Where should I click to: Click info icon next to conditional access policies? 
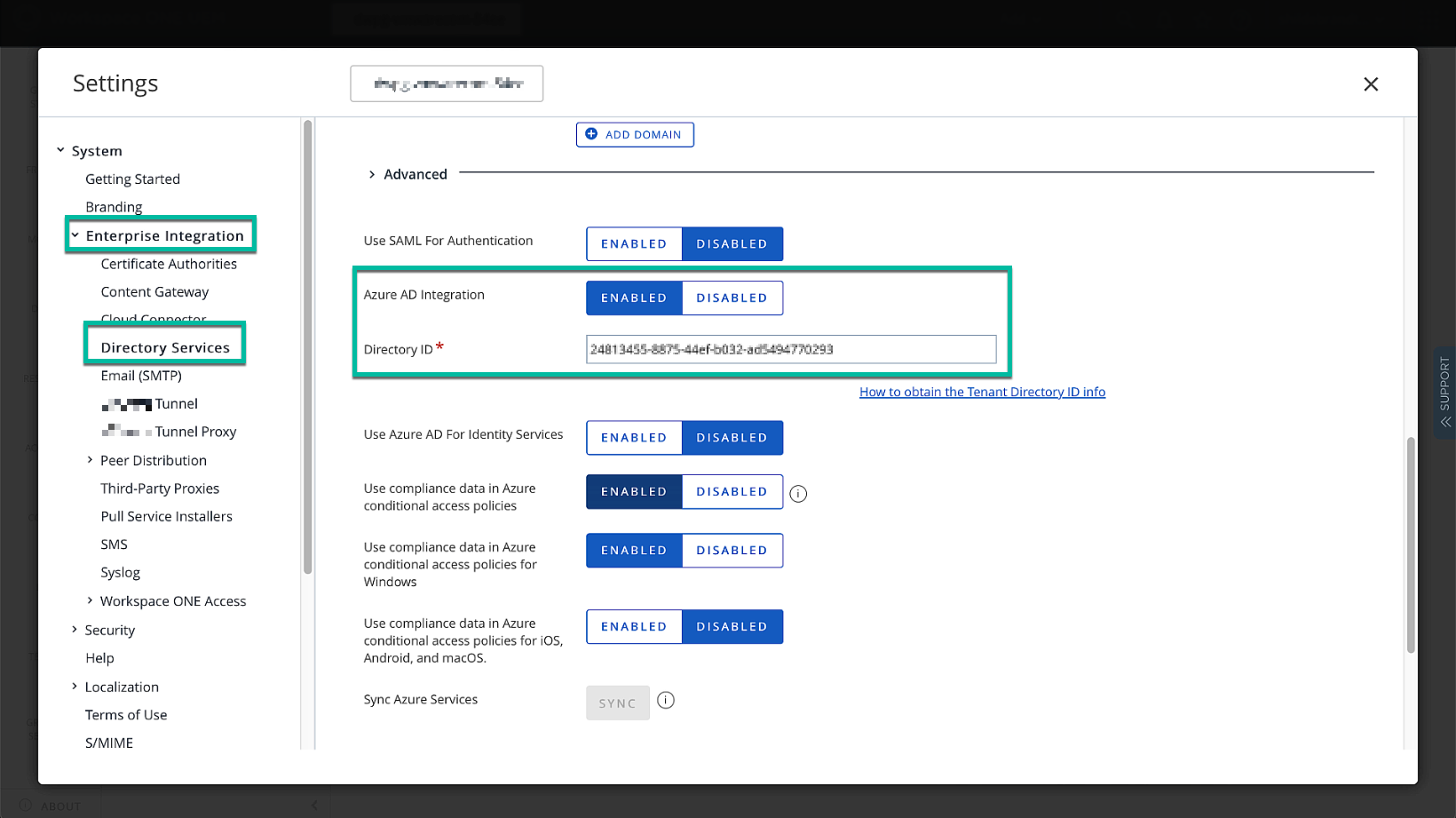click(x=798, y=494)
